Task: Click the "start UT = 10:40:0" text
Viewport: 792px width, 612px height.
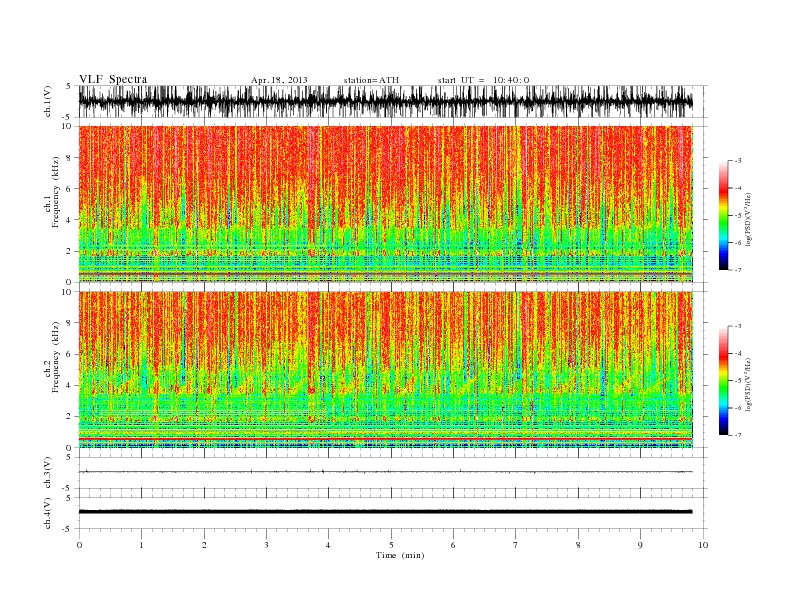Action: pyautogui.click(x=483, y=80)
